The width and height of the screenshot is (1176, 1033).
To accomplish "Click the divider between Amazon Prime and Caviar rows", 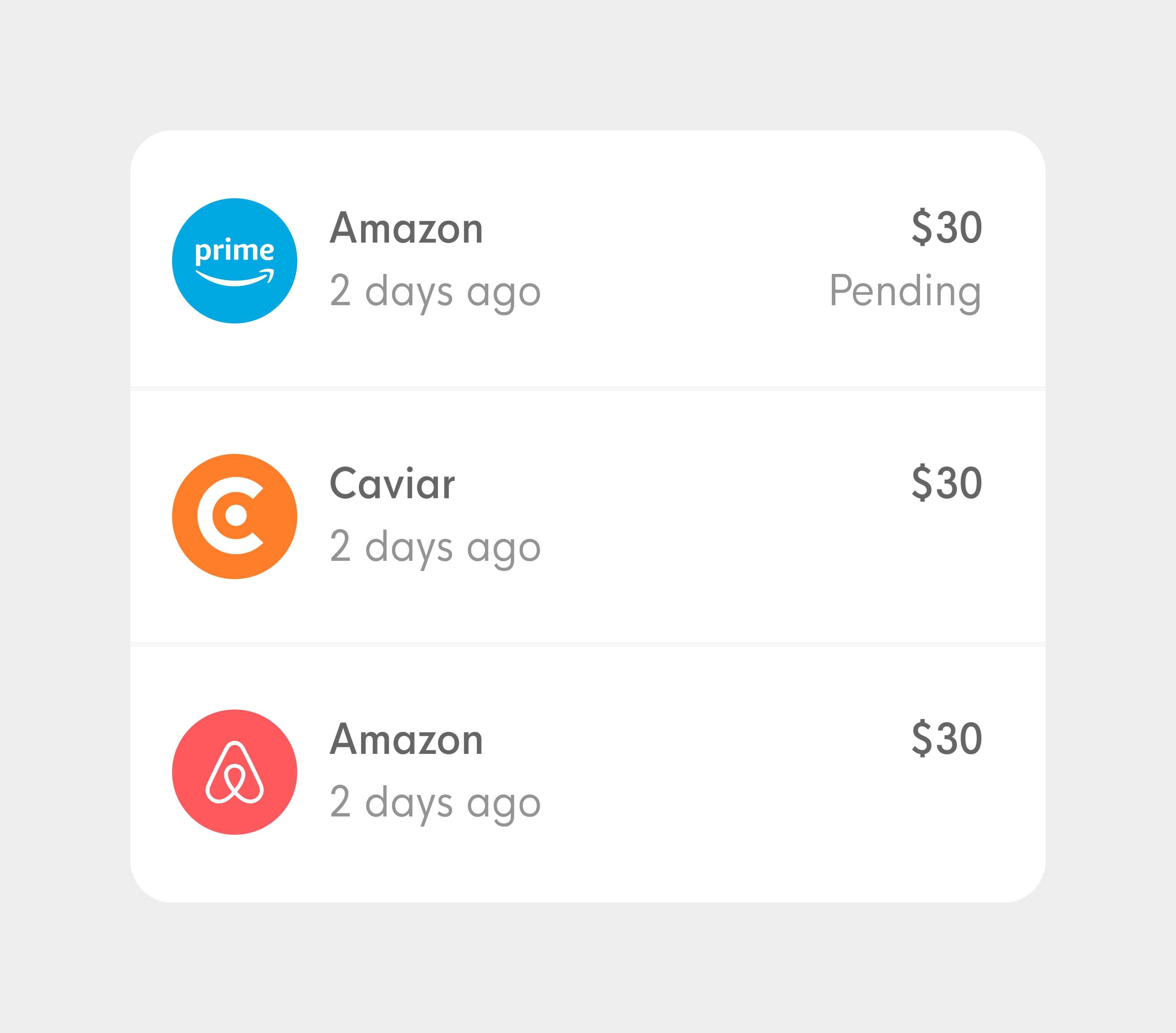I will click(588, 388).
